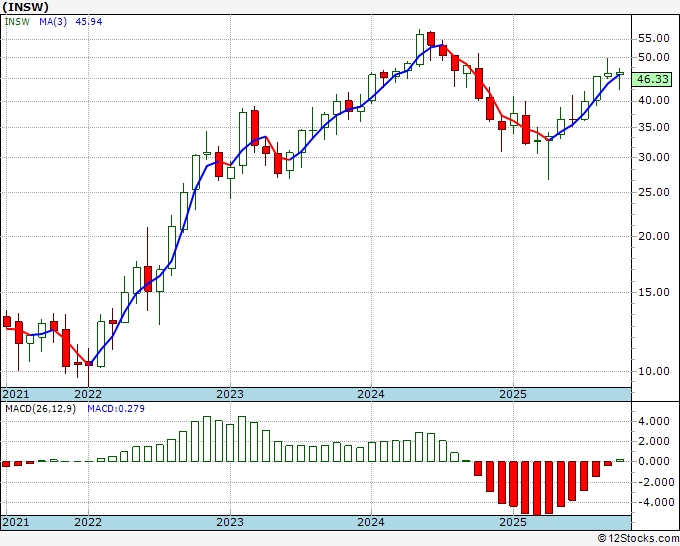Click the 2.000 MACD axis label
Viewport: 680px width, 546px height.
(656, 441)
